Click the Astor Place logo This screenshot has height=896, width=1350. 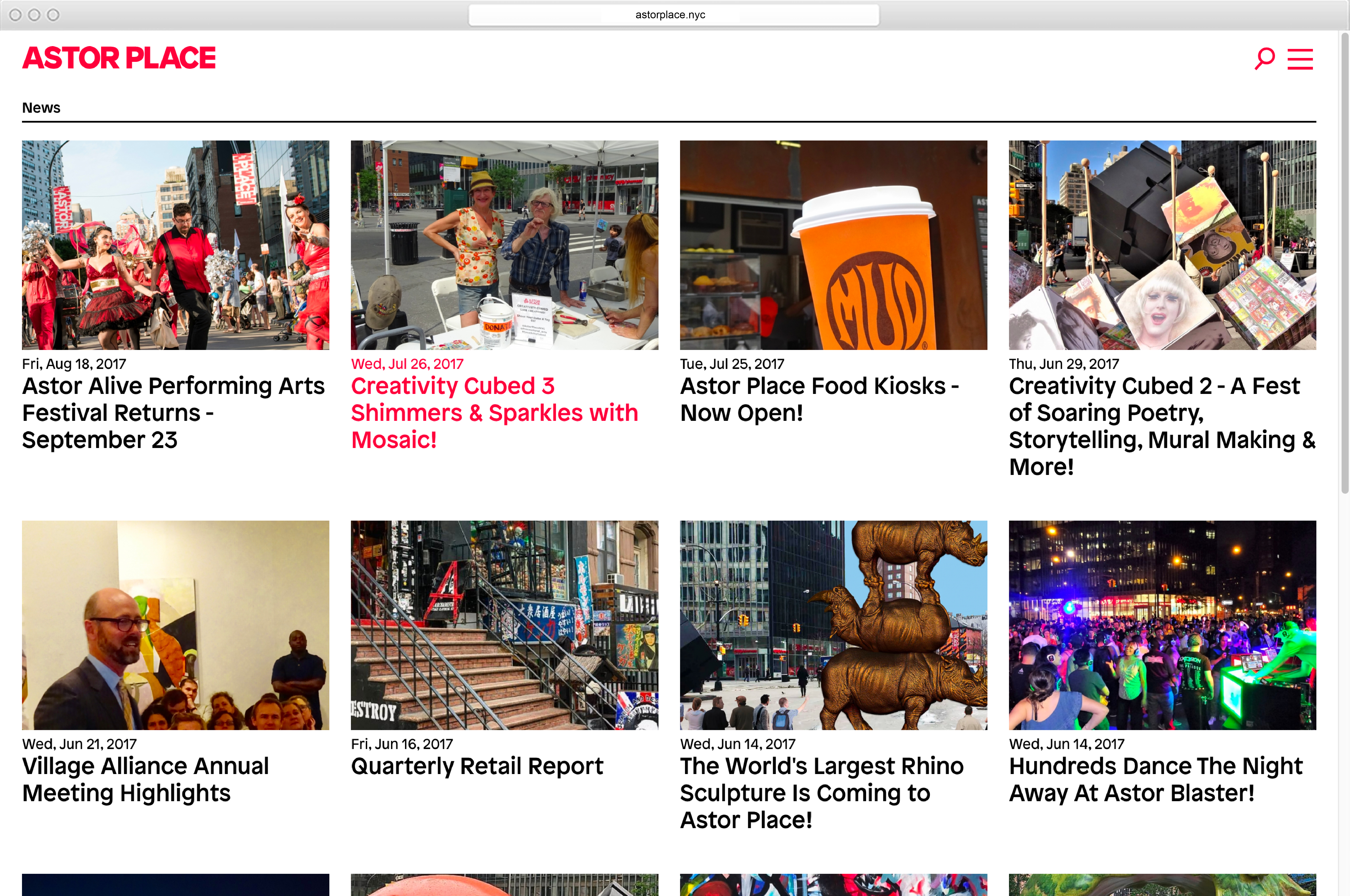point(119,58)
